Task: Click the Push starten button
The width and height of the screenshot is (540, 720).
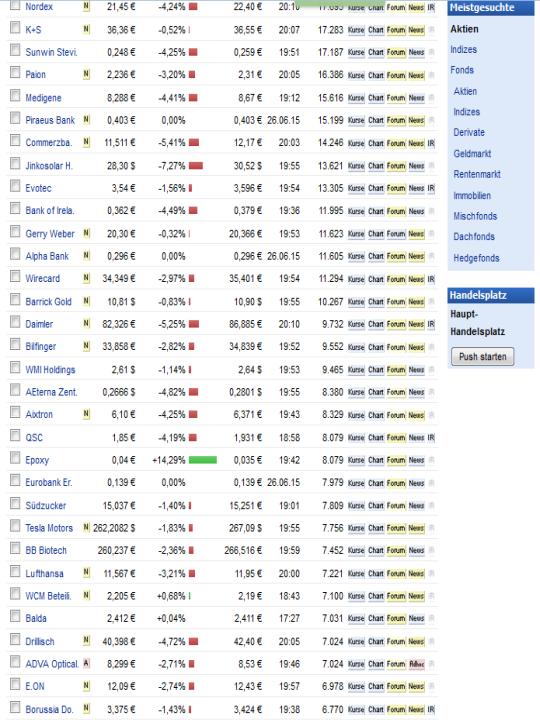Action: tap(483, 357)
